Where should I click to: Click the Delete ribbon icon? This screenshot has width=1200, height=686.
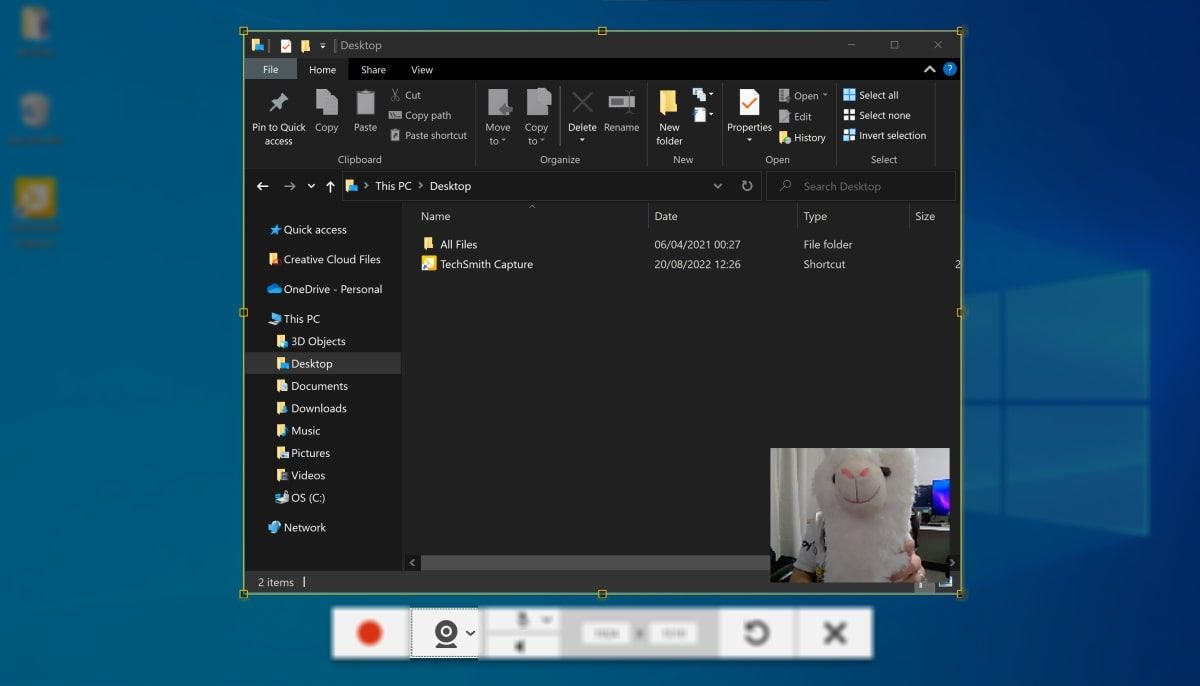[x=582, y=103]
